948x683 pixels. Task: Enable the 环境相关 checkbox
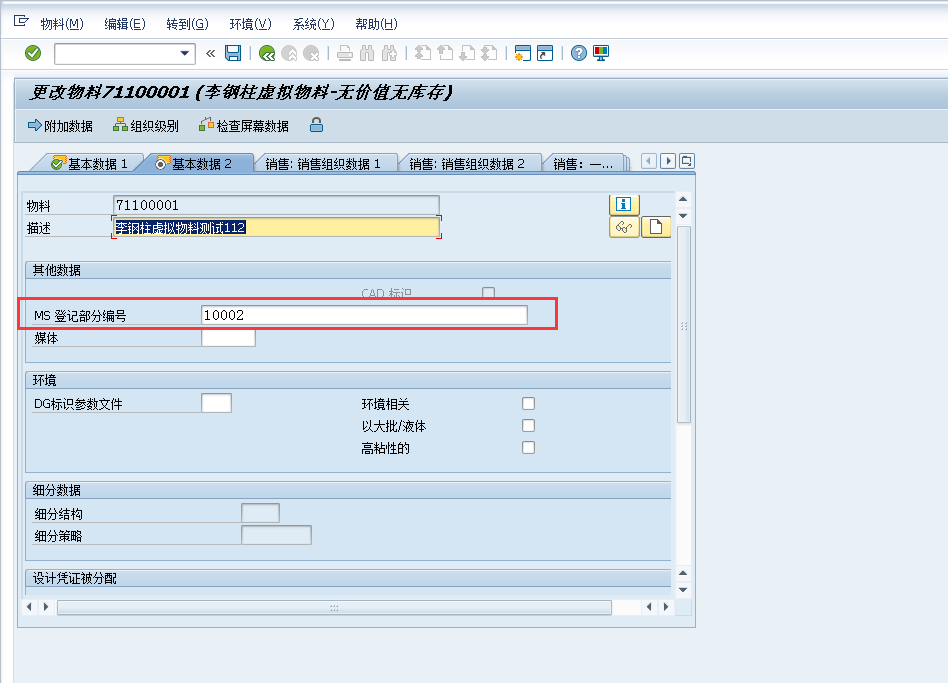click(x=528, y=402)
